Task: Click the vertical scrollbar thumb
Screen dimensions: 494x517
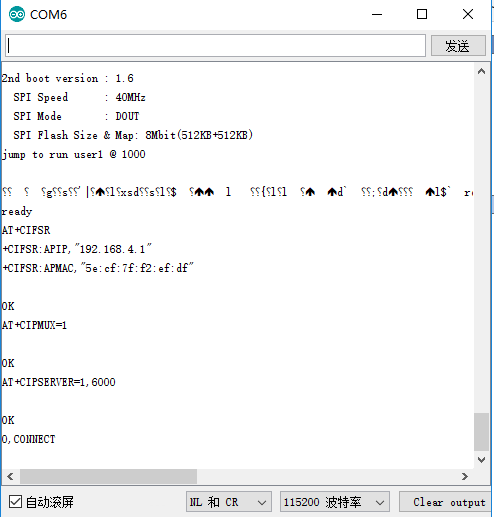Action: point(481,432)
